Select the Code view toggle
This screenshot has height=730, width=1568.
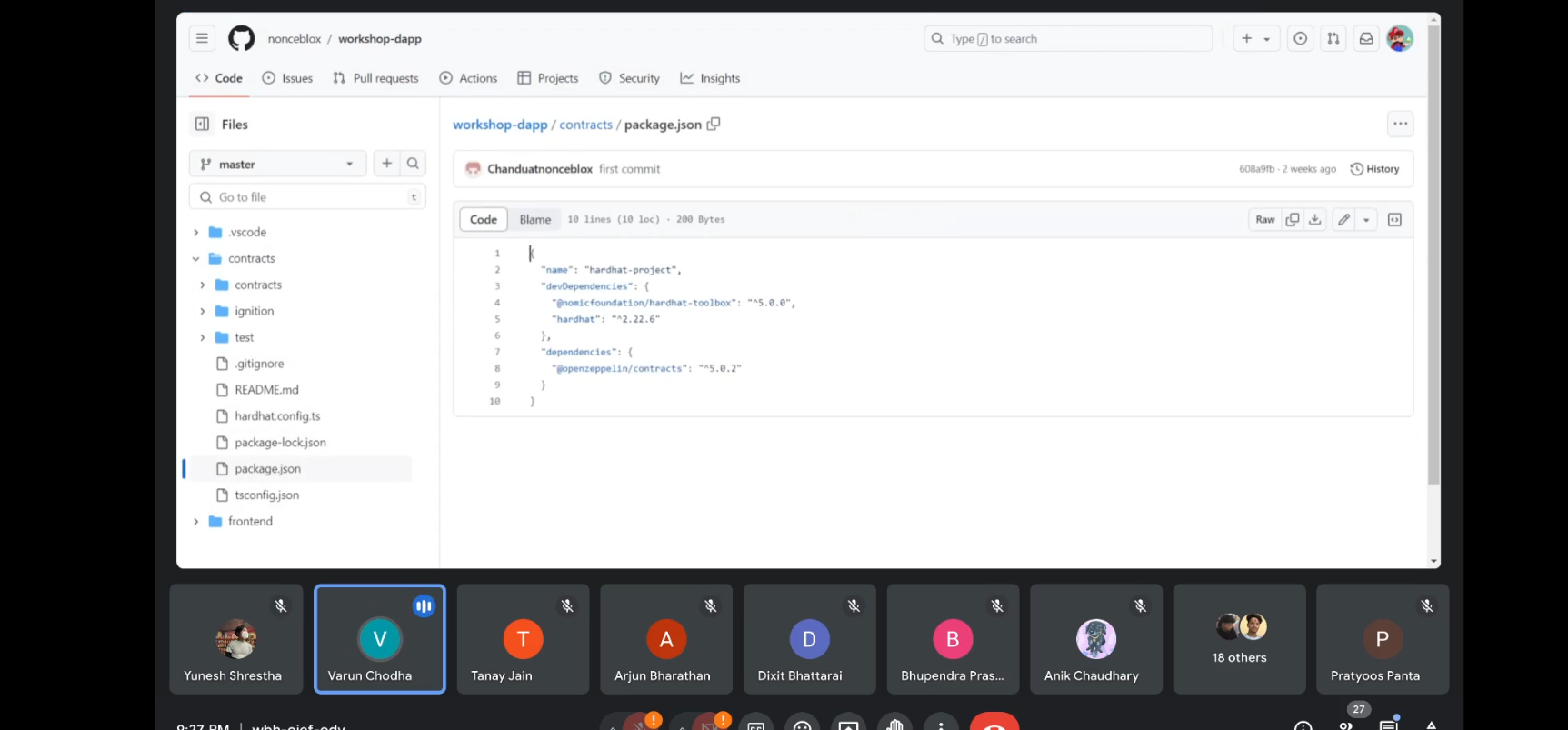pyautogui.click(x=484, y=219)
